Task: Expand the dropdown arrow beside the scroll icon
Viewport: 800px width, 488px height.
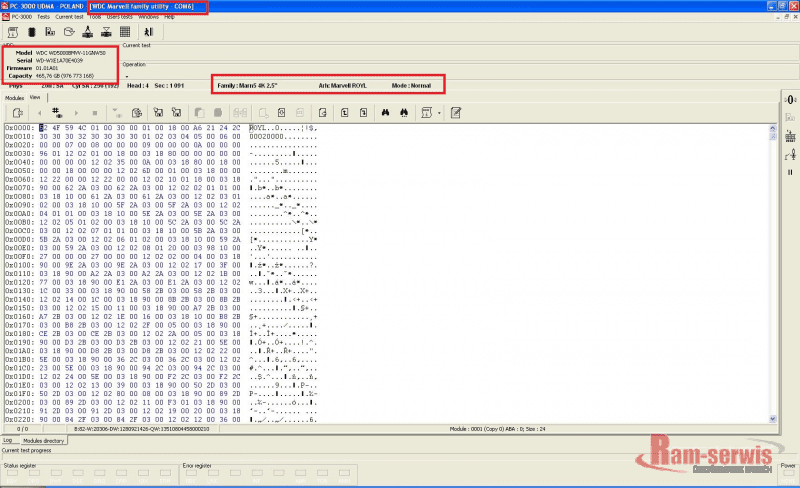Action: (x=440, y=113)
